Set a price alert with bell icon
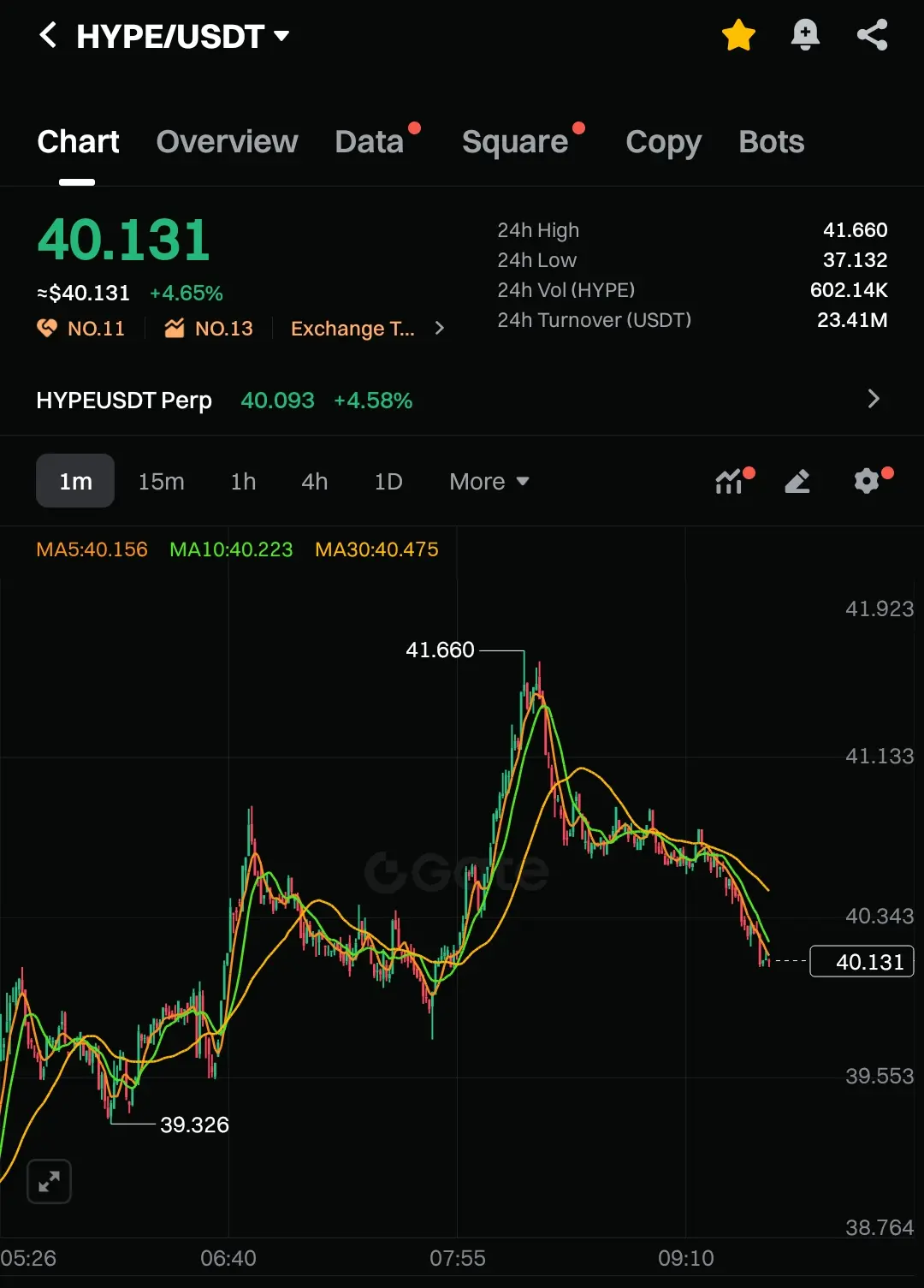924x1288 pixels. point(805,35)
